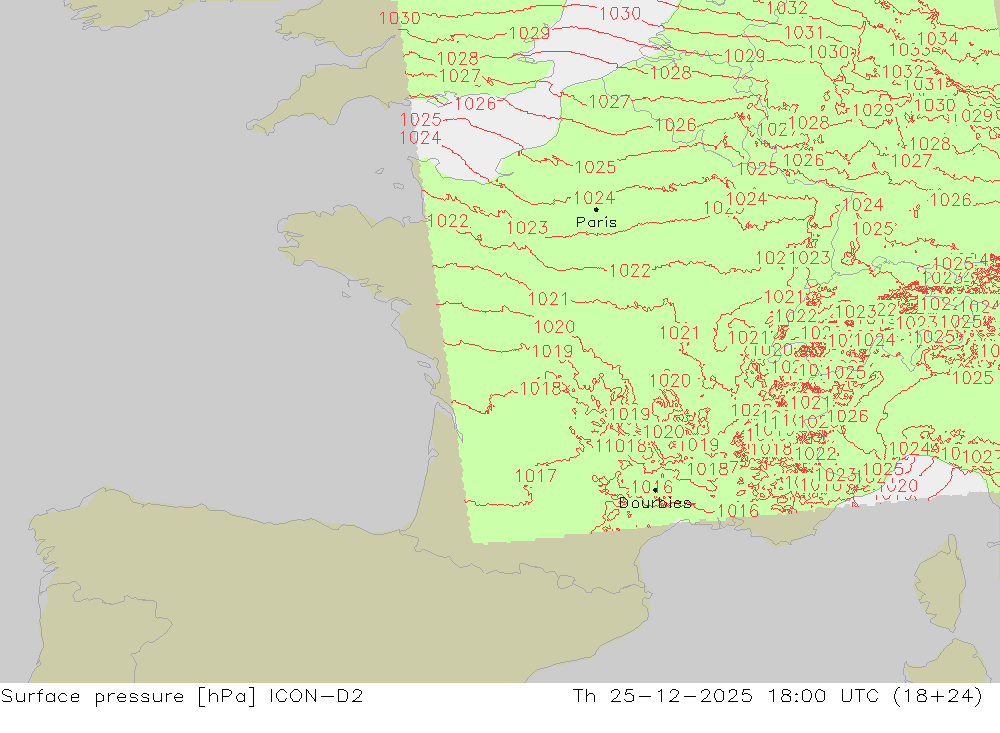
Task: Click the '18:00 UTC' time text
Action: pyautogui.click(x=823, y=695)
